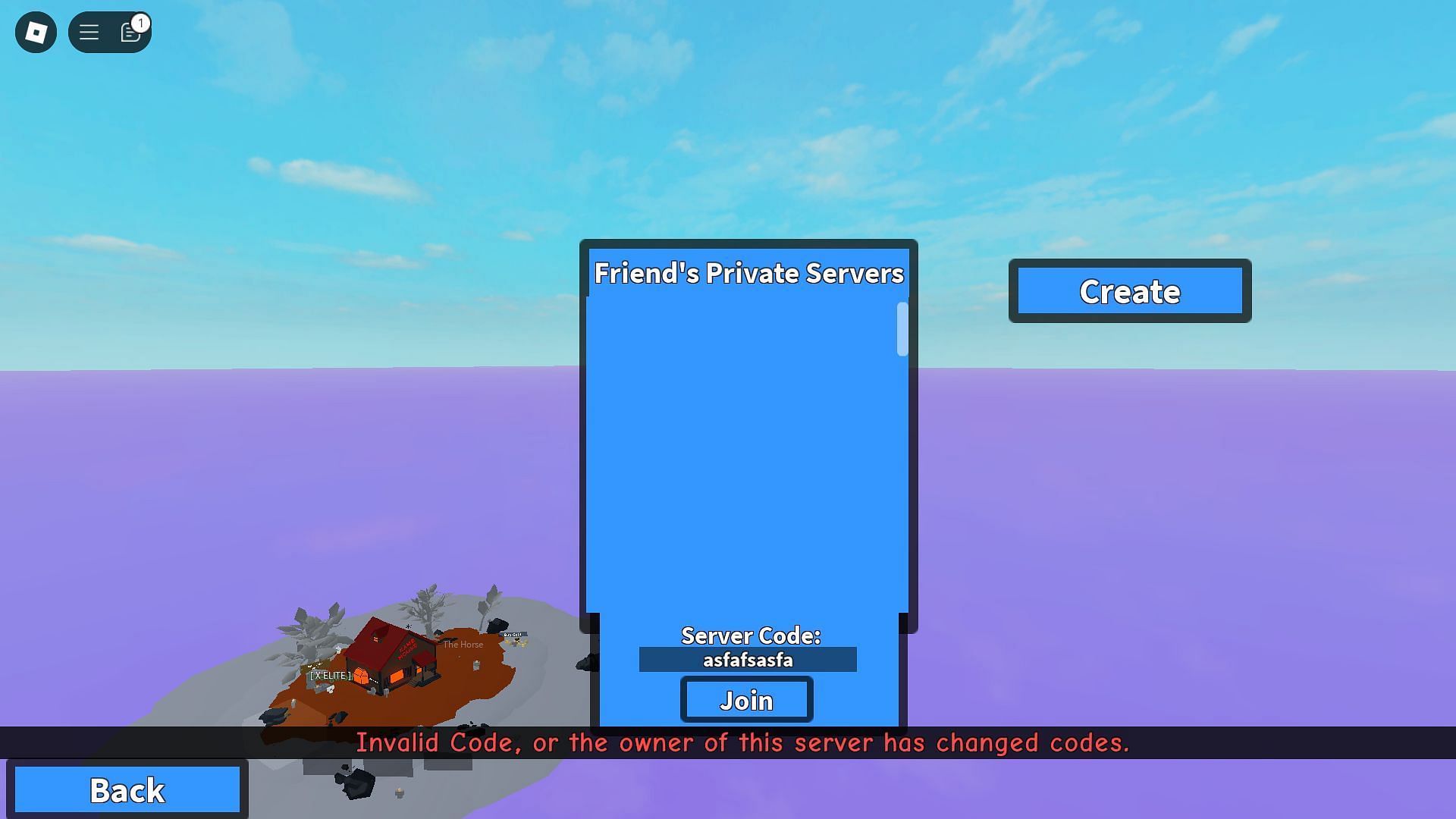This screenshot has height=819, width=1456.
Task: Click the Friend's Private Servers panel header
Action: tap(749, 272)
